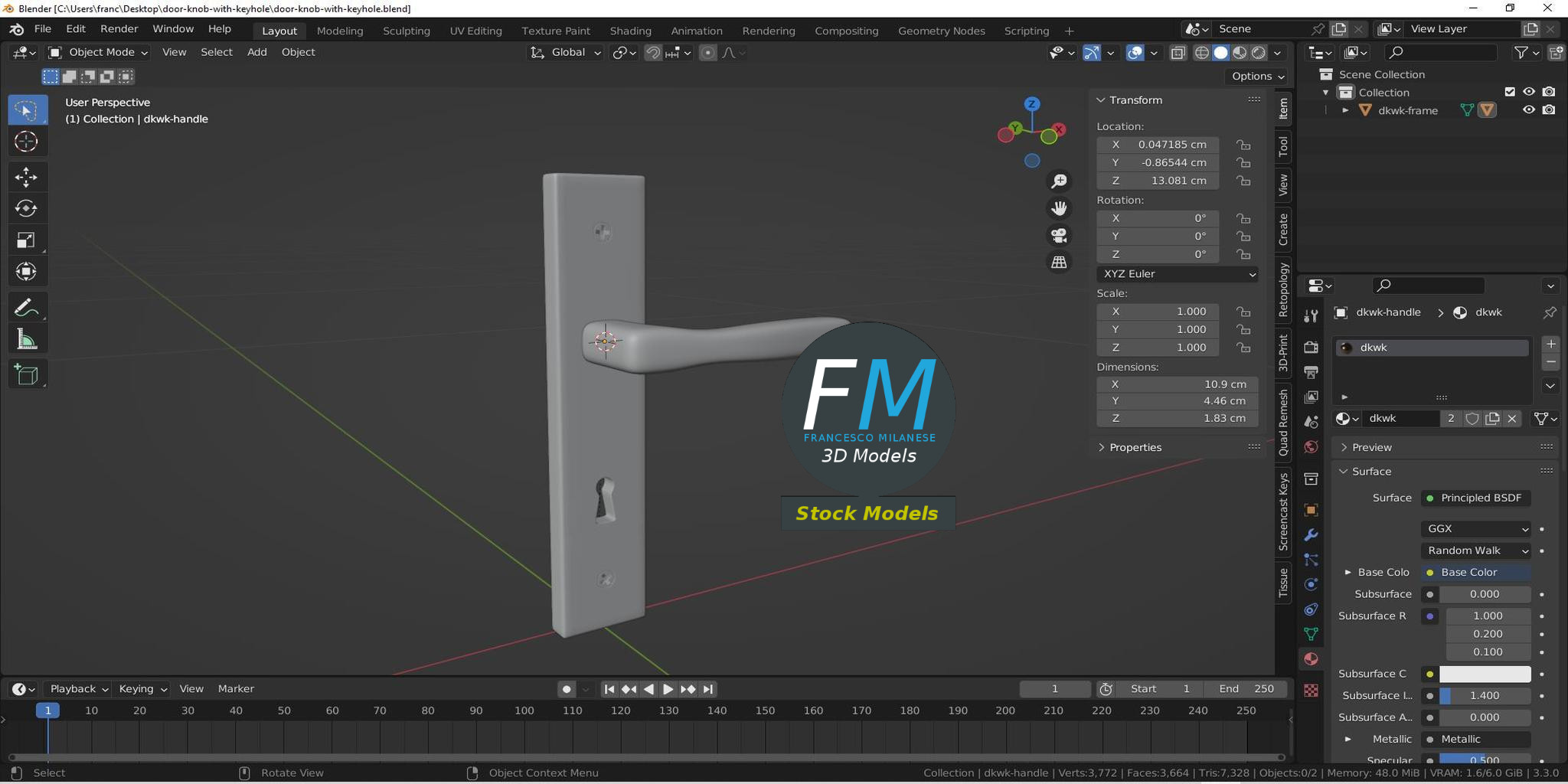Open the Global transform orientation dropdown

click(564, 52)
